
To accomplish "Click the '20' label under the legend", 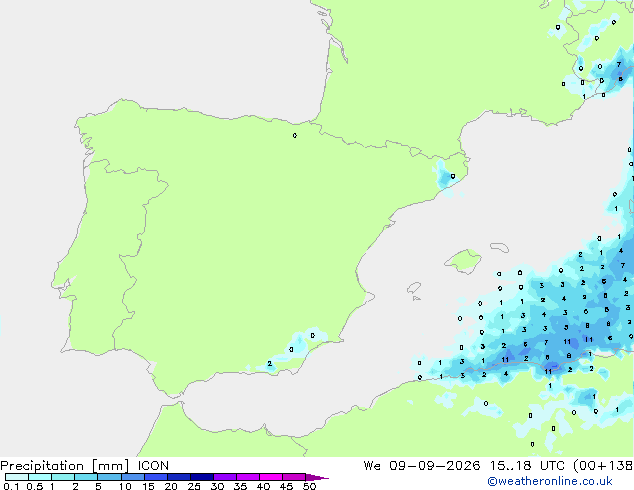I will click(x=171, y=486).
